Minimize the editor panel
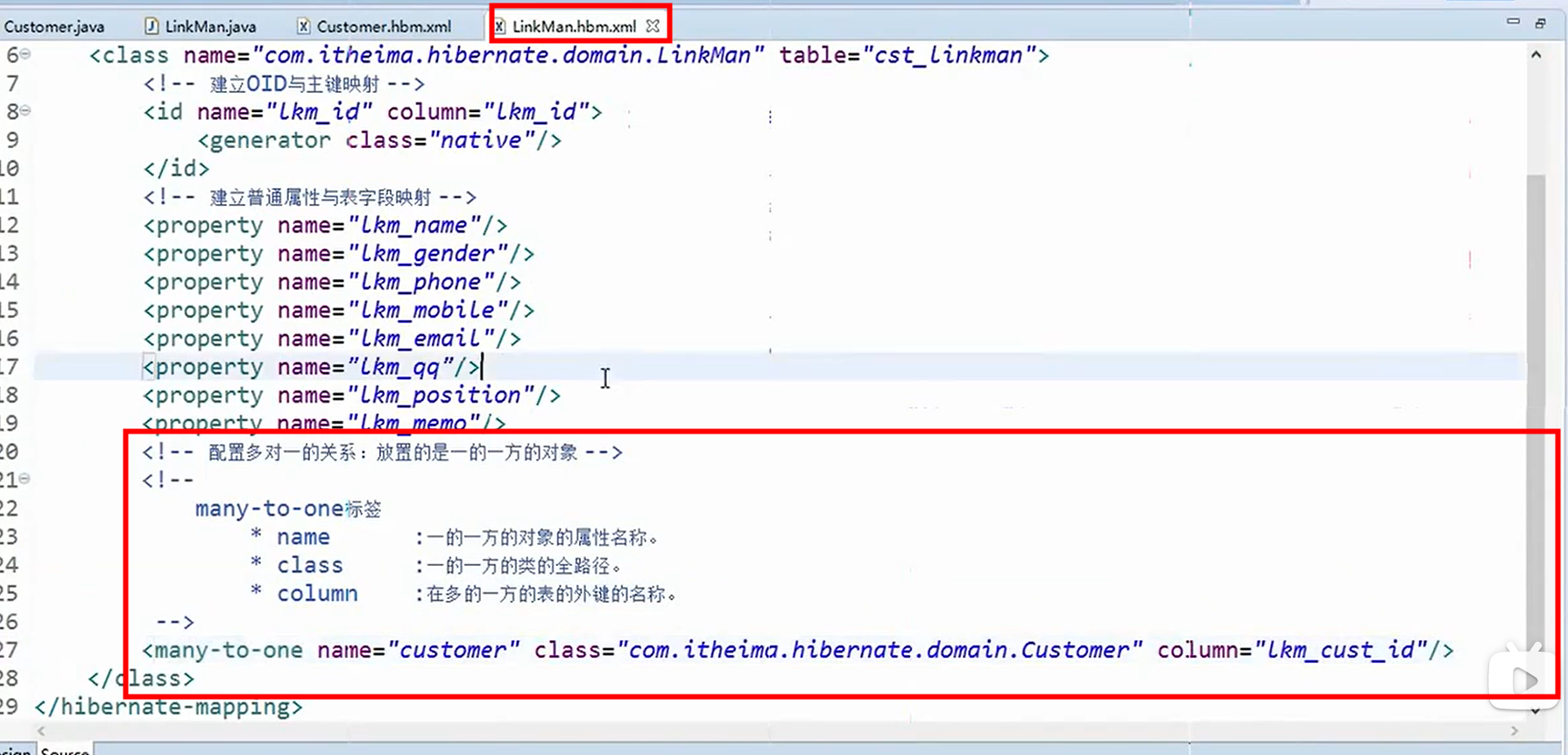Image resolution: width=1568 pixels, height=755 pixels. (x=1513, y=22)
